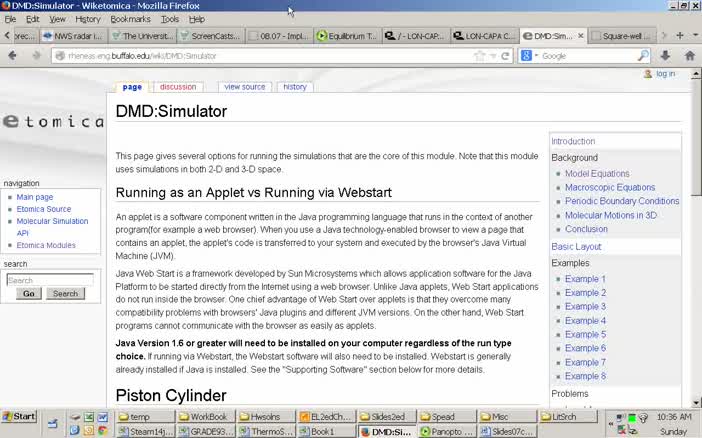
Task: Open the Introduction sidebar link
Action: pos(573,142)
